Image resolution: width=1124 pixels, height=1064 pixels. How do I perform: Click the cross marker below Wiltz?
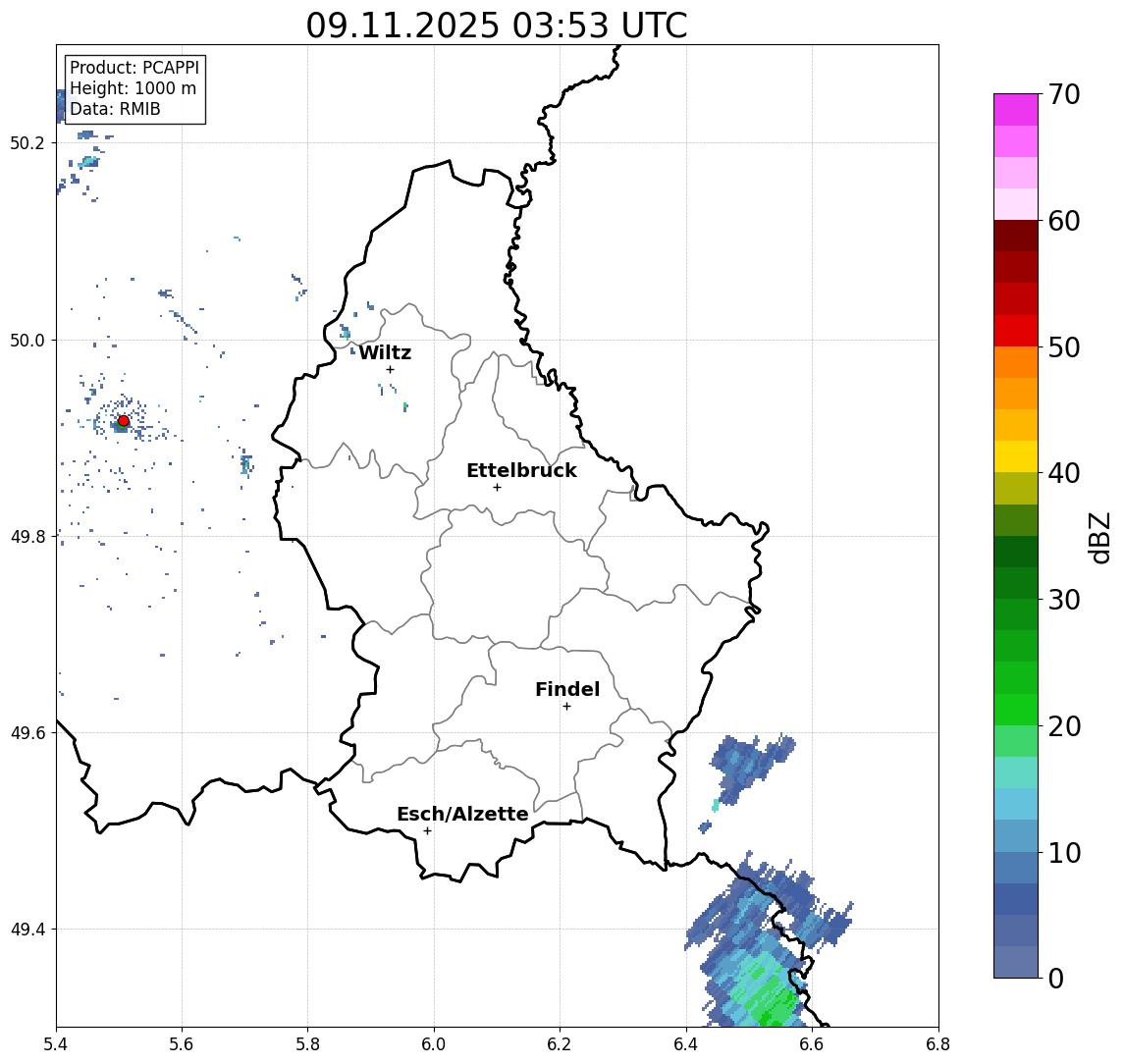click(390, 369)
